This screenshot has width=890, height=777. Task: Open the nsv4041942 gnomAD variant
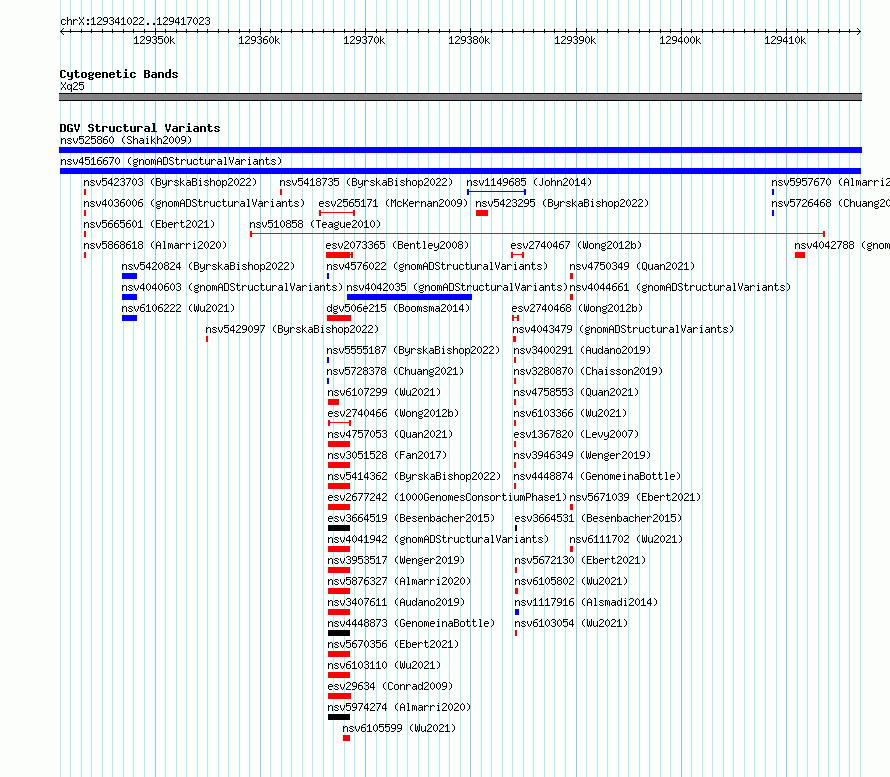pyautogui.click(x=438, y=539)
